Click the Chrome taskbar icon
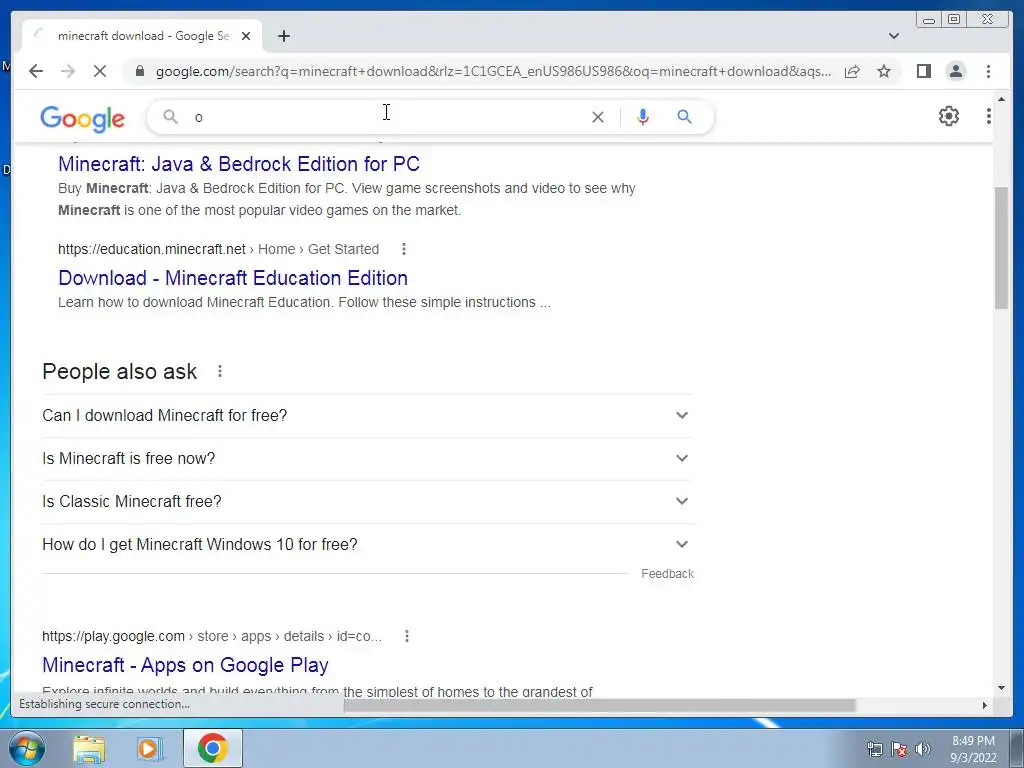 point(213,748)
